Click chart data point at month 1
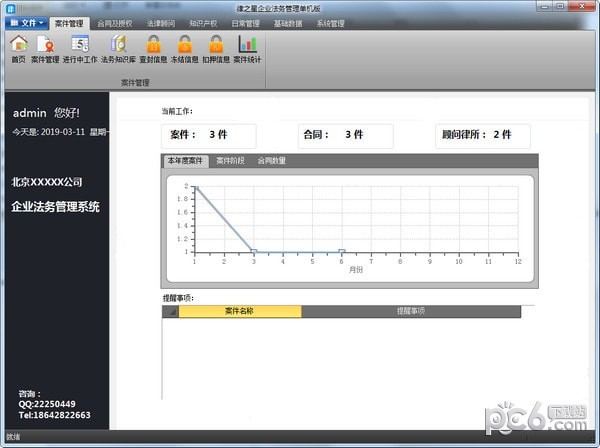 coord(196,187)
